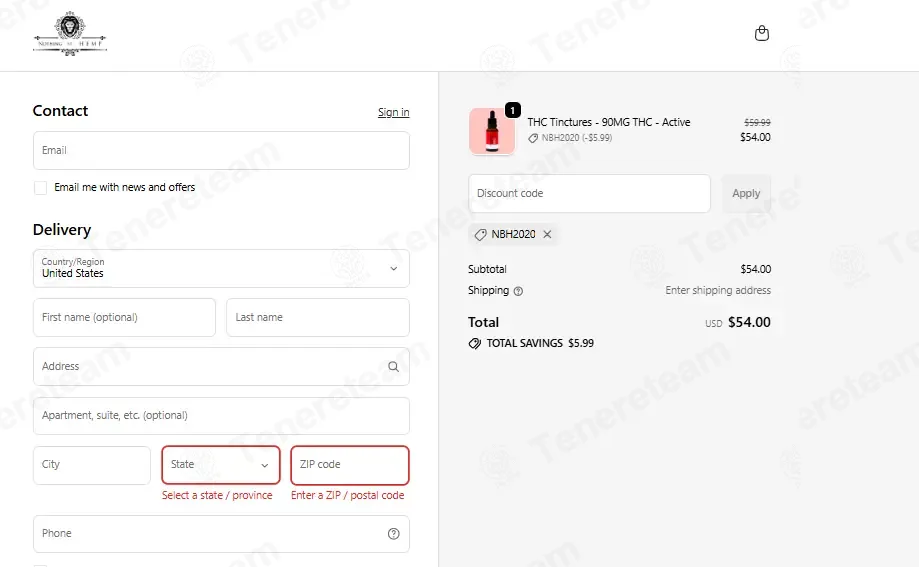Focus the Apartment, suite, etc. field
The image size is (919, 567).
221,416
